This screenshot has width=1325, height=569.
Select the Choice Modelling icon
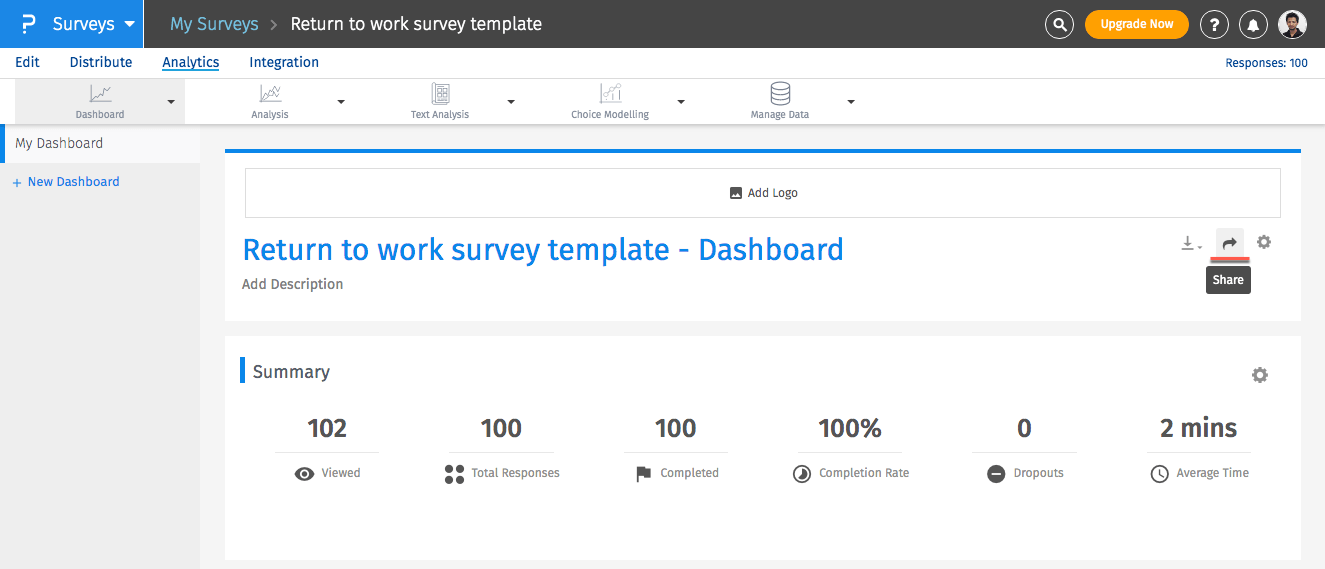(x=610, y=94)
